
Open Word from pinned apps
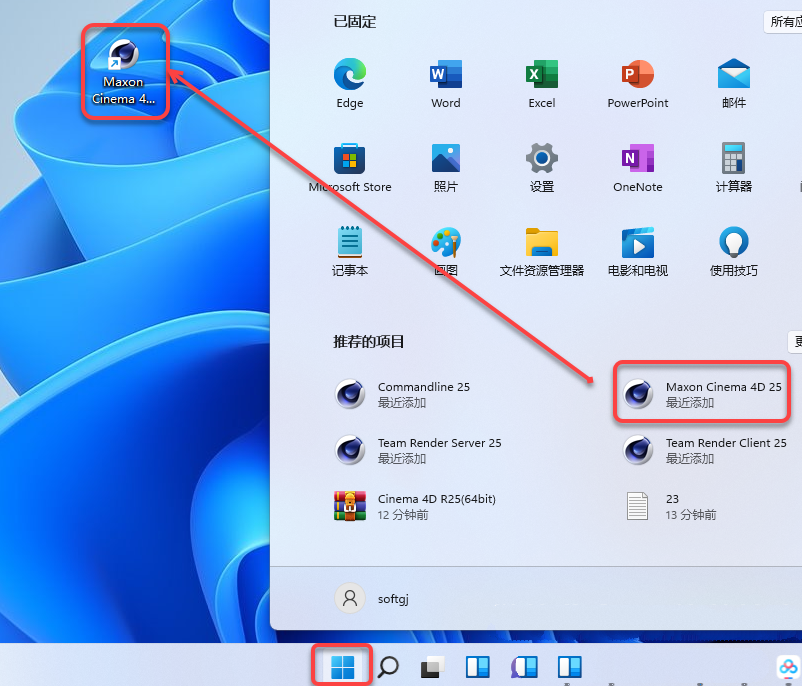(x=445, y=83)
